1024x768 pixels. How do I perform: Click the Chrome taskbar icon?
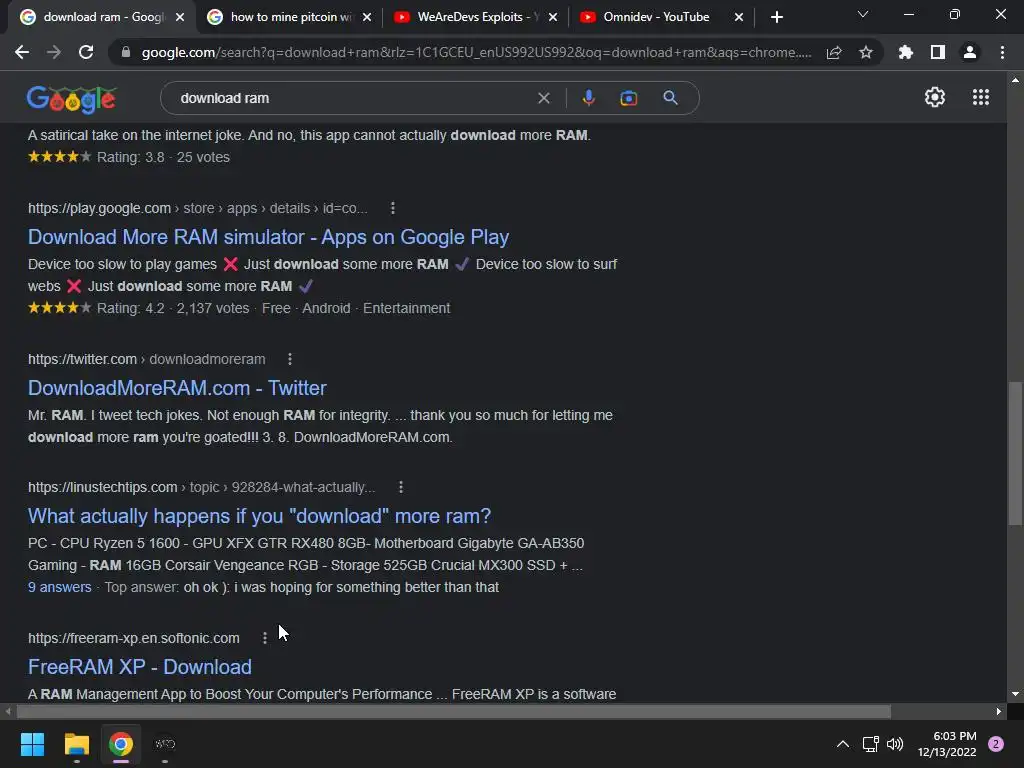(121, 744)
